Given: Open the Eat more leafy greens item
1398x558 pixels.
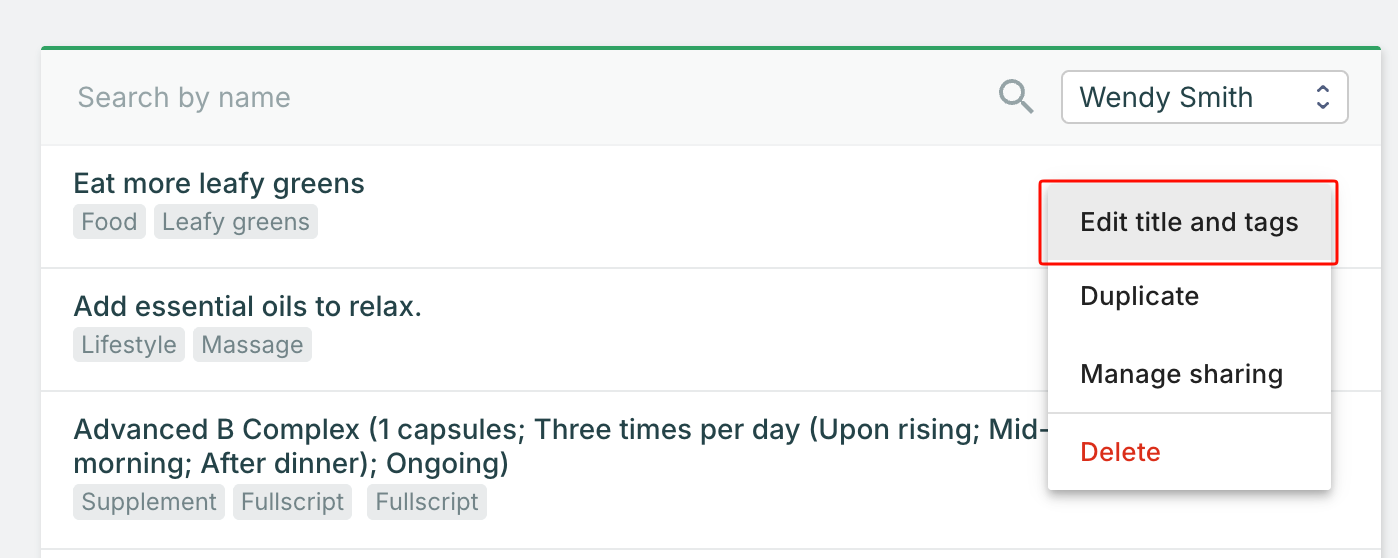Looking at the screenshot, I should tap(219, 184).
